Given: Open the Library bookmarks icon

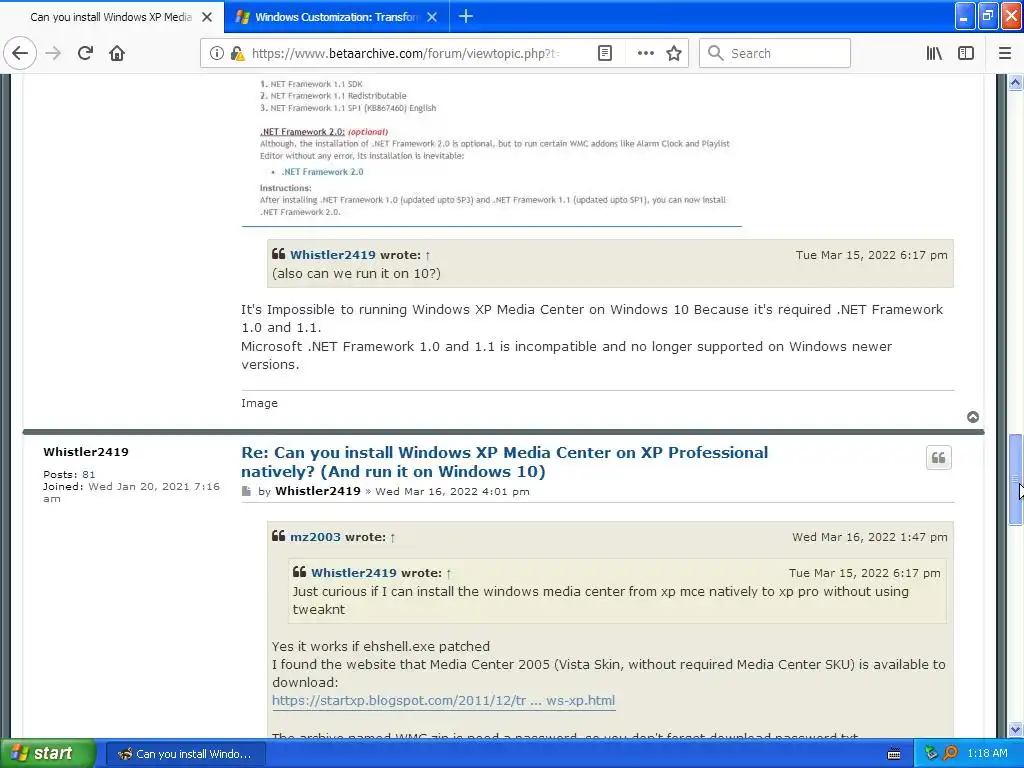Looking at the screenshot, I should point(934,53).
